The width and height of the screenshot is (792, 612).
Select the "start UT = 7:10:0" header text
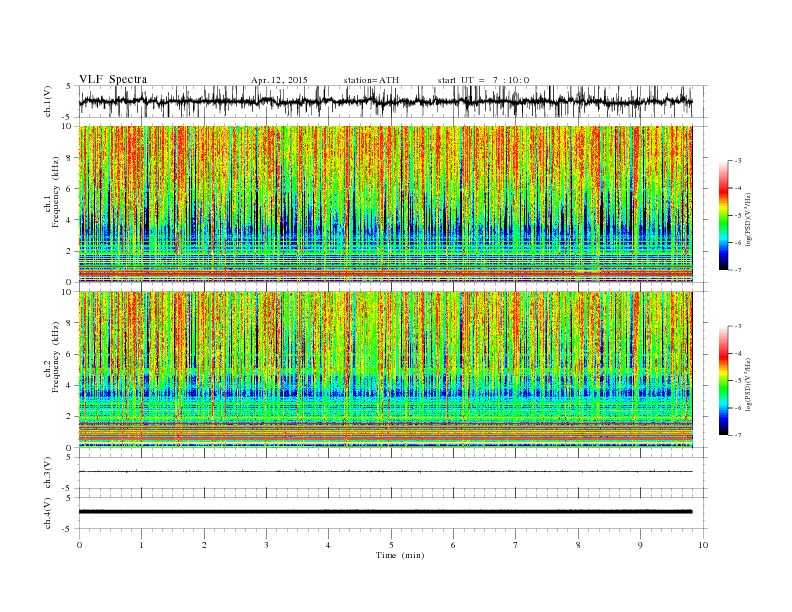tap(483, 80)
